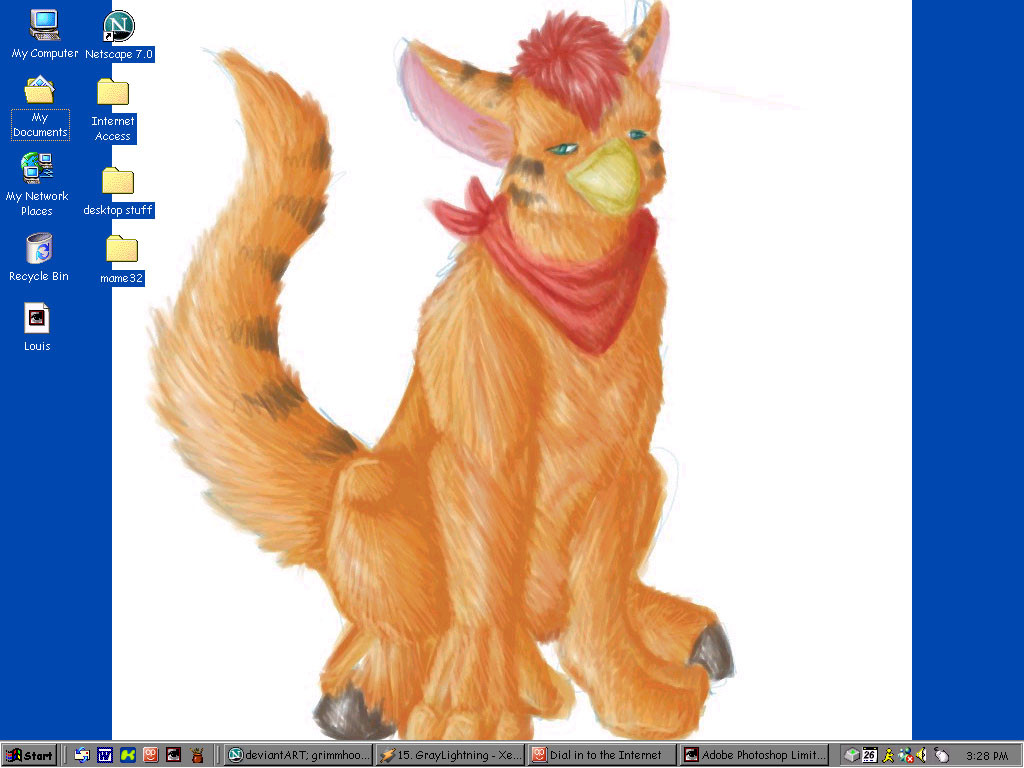This screenshot has height=768, width=1024.
Task: Click the green quick launch icon
Action: [127, 756]
